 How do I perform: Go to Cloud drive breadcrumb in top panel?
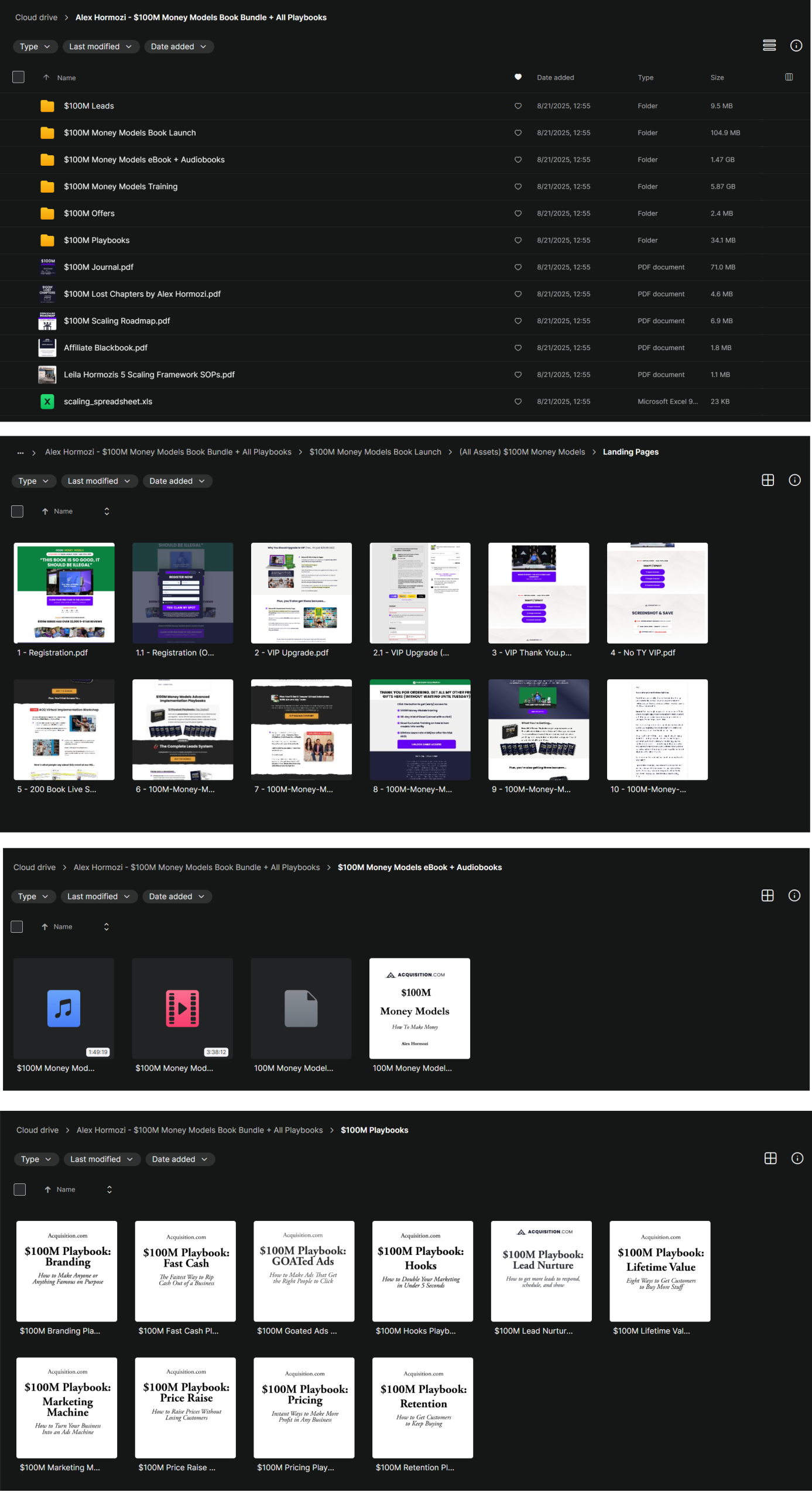[36, 18]
